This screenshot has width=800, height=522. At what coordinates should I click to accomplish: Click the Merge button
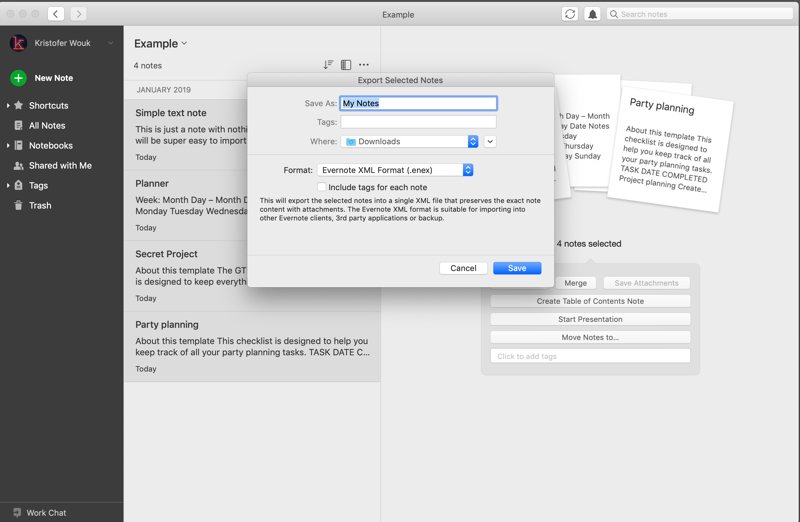pyautogui.click(x=576, y=283)
